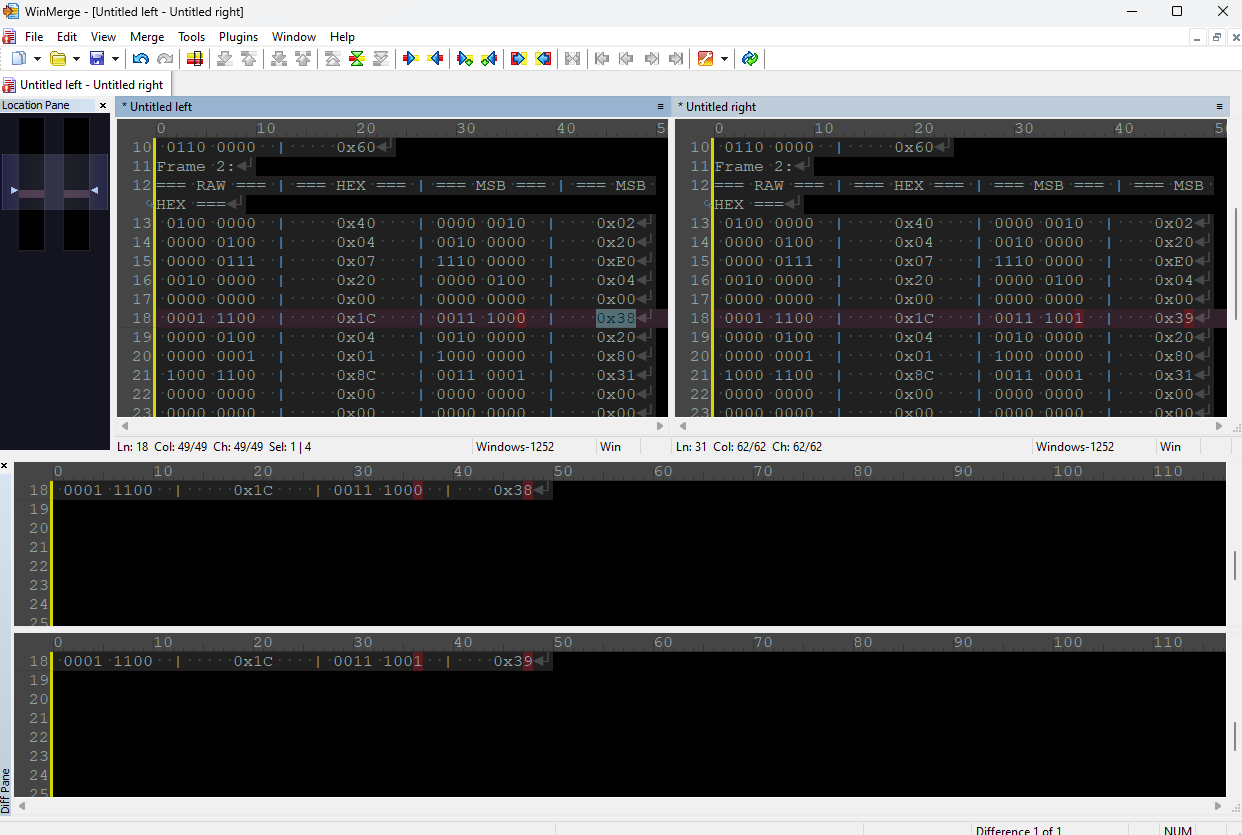1242x835 pixels.
Task: Click highlighted '0x38' on left line 18
Action: pyautogui.click(x=616, y=318)
